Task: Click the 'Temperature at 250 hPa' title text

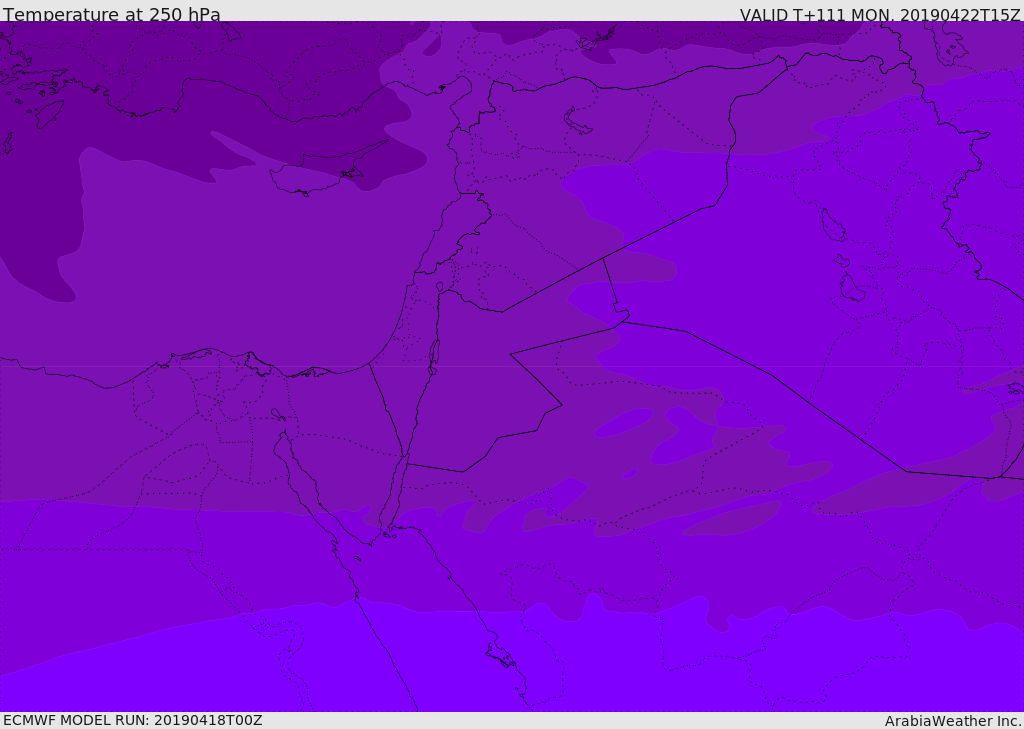Action: tap(112, 14)
